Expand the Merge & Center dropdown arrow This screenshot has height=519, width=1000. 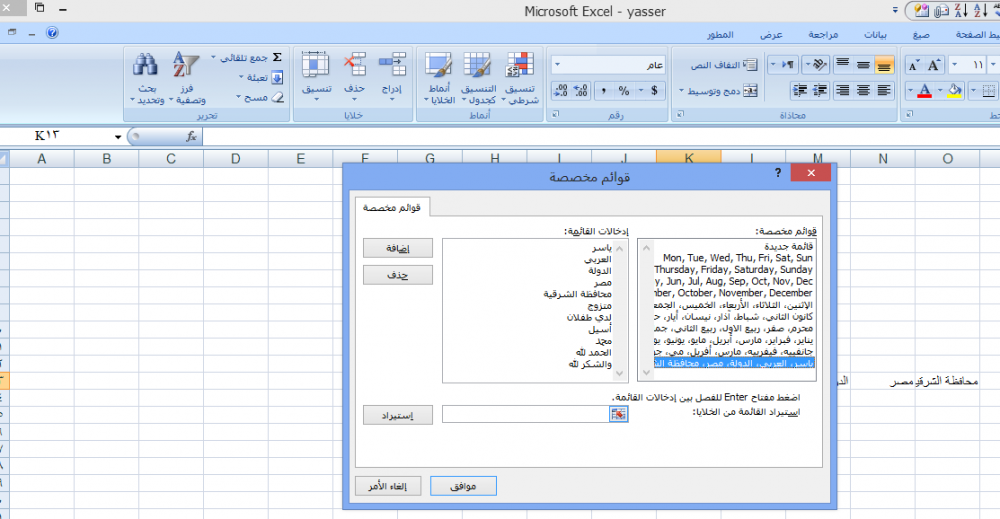(681, 91)
